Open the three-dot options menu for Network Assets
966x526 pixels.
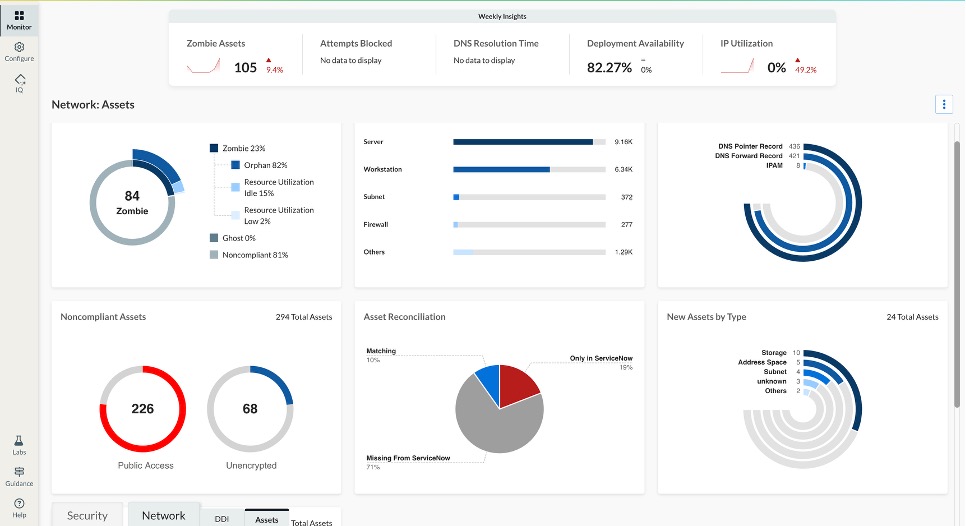coord(943,104)
